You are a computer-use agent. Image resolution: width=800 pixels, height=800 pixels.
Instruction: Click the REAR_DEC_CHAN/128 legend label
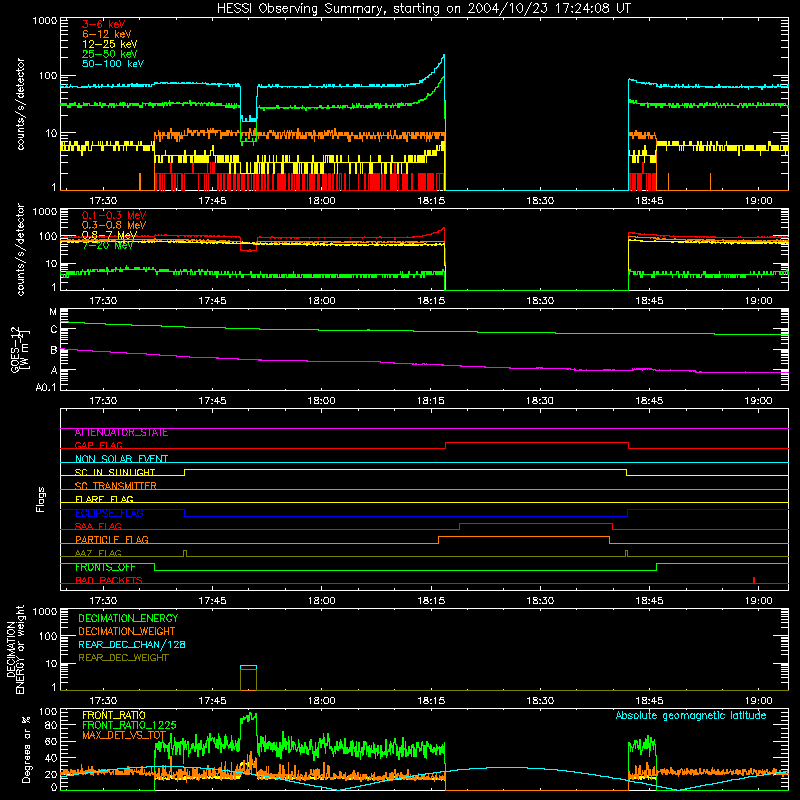pyautogui.click(x=132, y=645)
